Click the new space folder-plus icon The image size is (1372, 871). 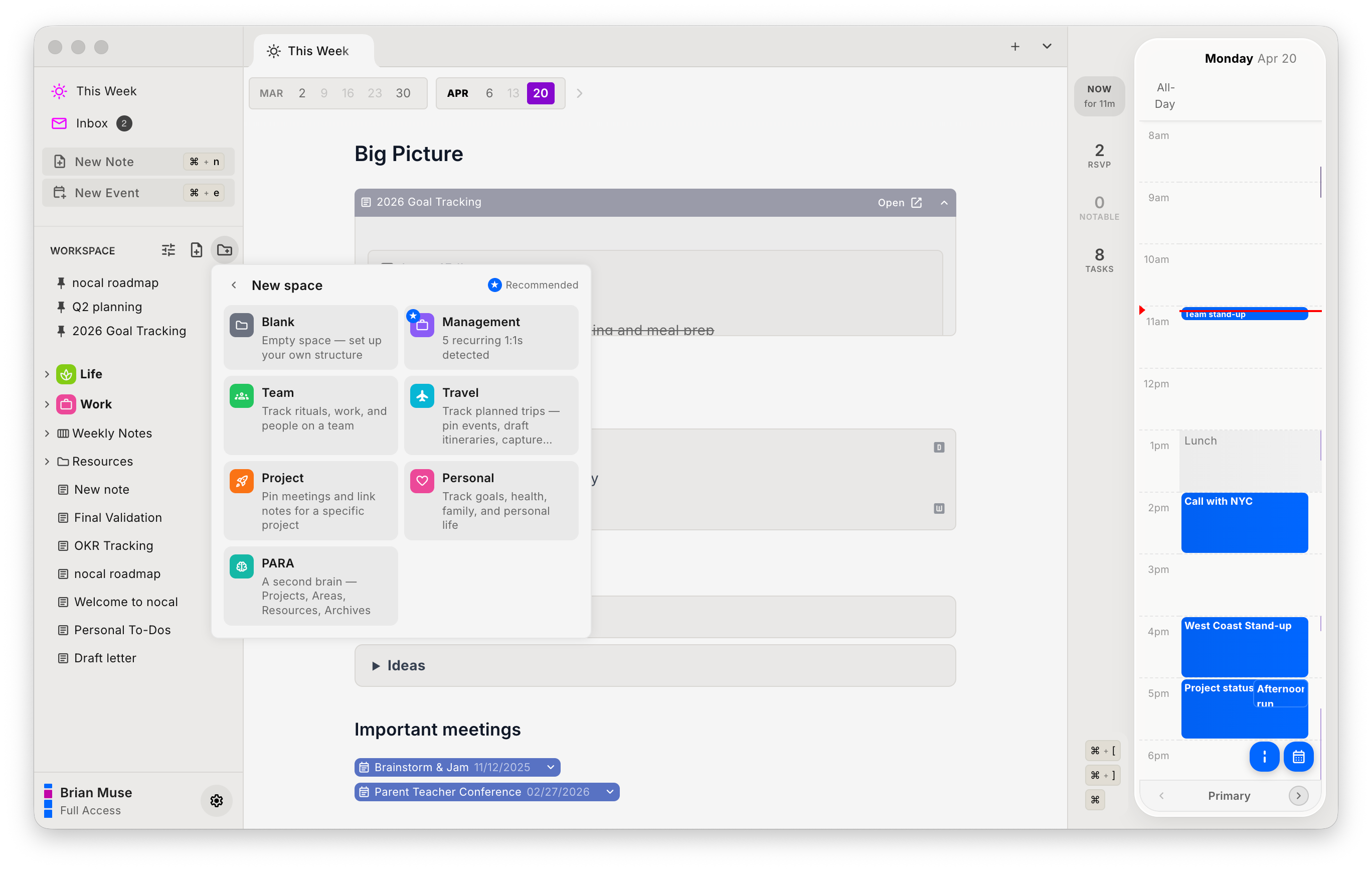pos(225,250)
